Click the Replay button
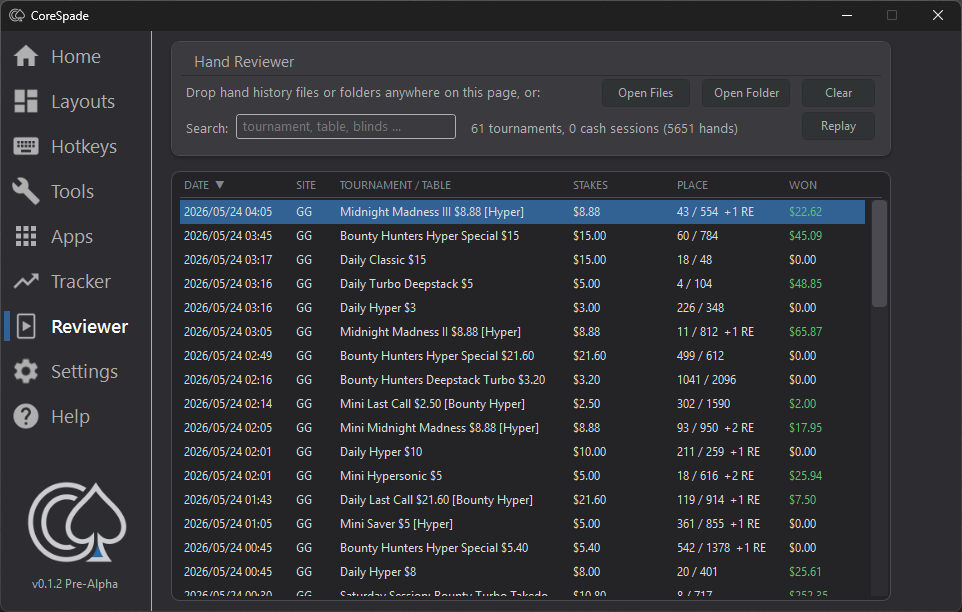962x612 pixels. 838,126
